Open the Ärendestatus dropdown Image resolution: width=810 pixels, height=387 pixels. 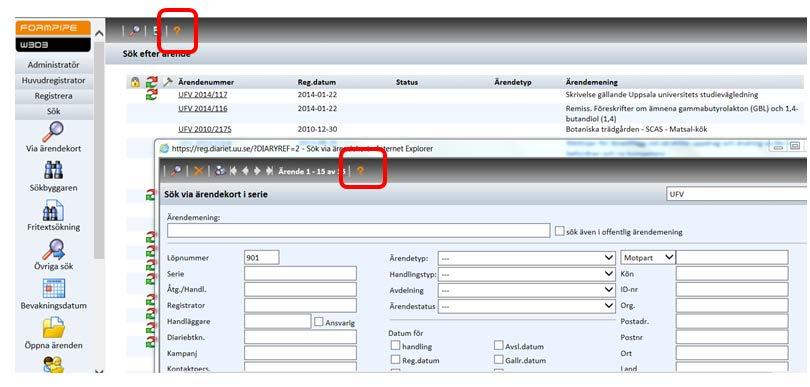(527, 306)
